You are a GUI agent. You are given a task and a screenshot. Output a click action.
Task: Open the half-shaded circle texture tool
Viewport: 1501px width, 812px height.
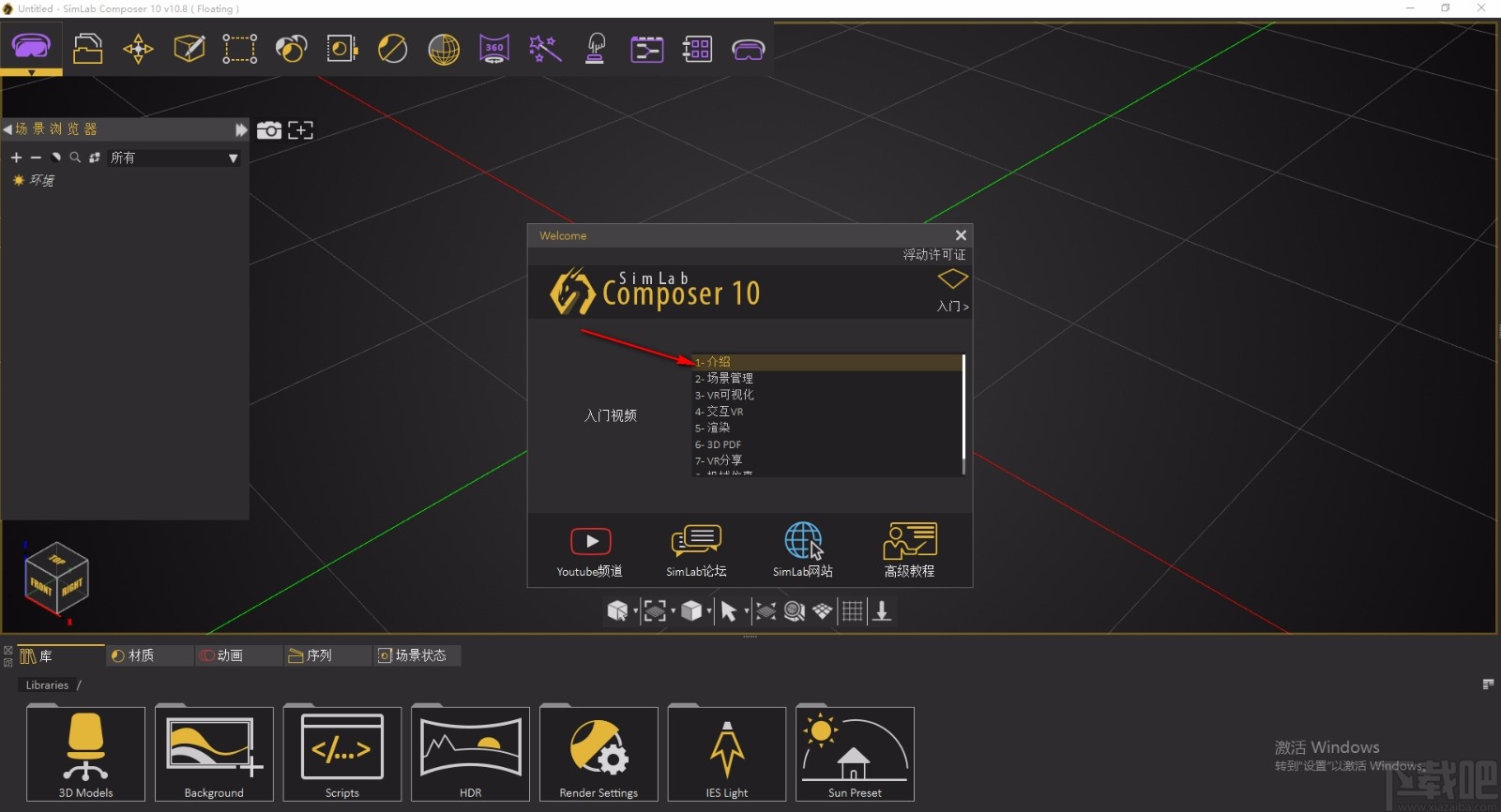pyautogui.click(x=392, y=49)
